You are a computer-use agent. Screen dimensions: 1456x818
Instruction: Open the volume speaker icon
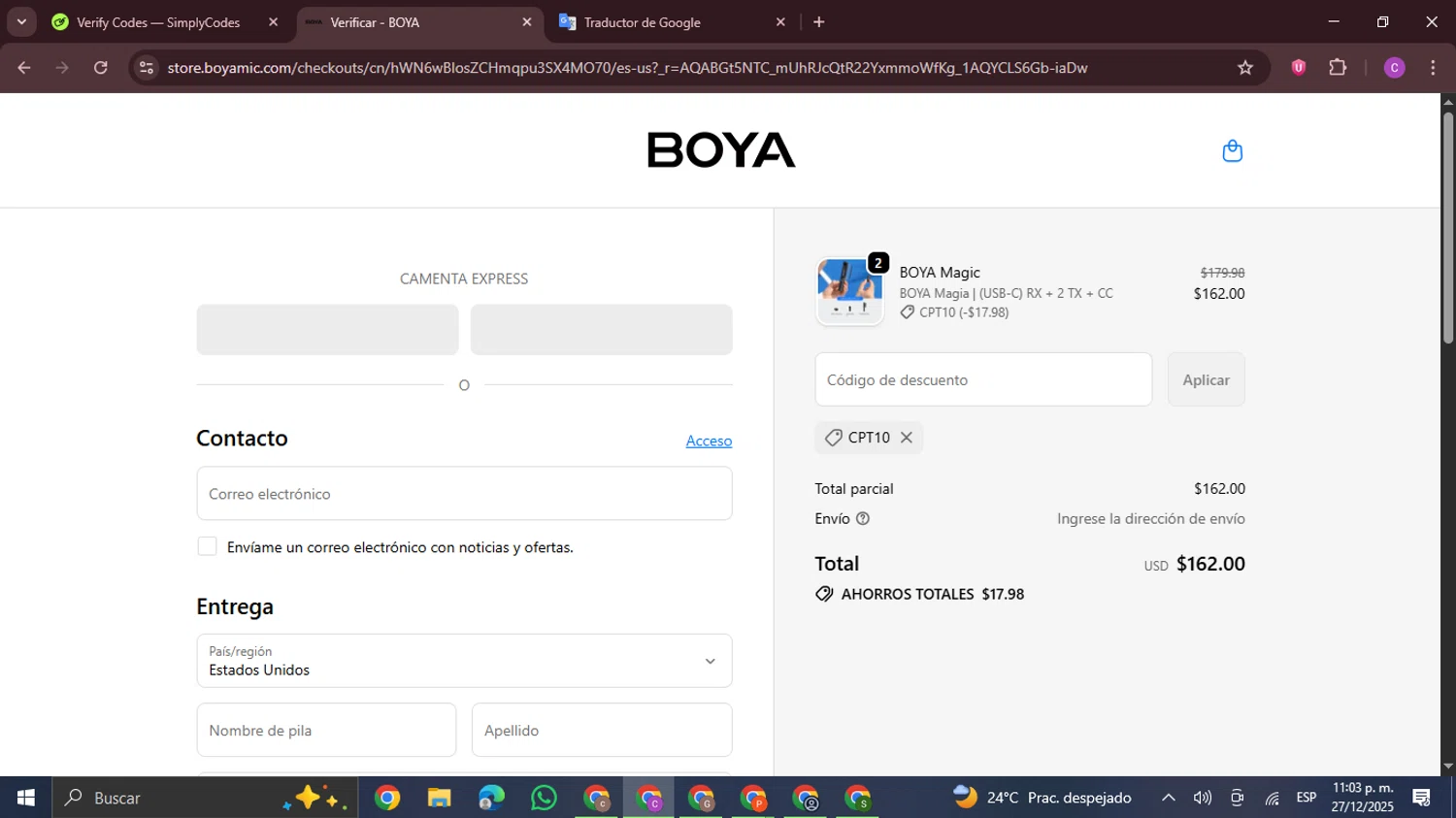point(1203,798)
